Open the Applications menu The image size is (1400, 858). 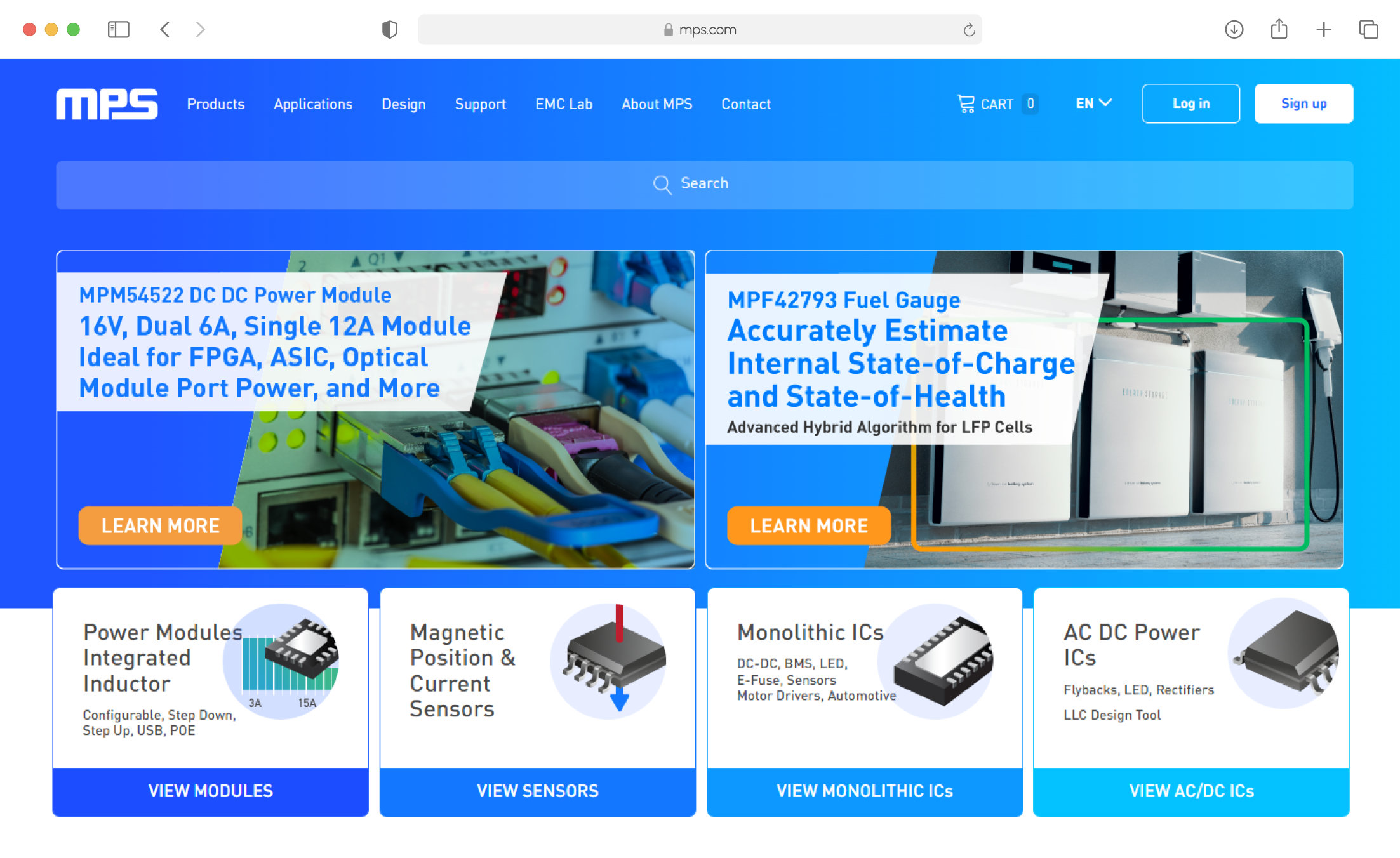313,104
